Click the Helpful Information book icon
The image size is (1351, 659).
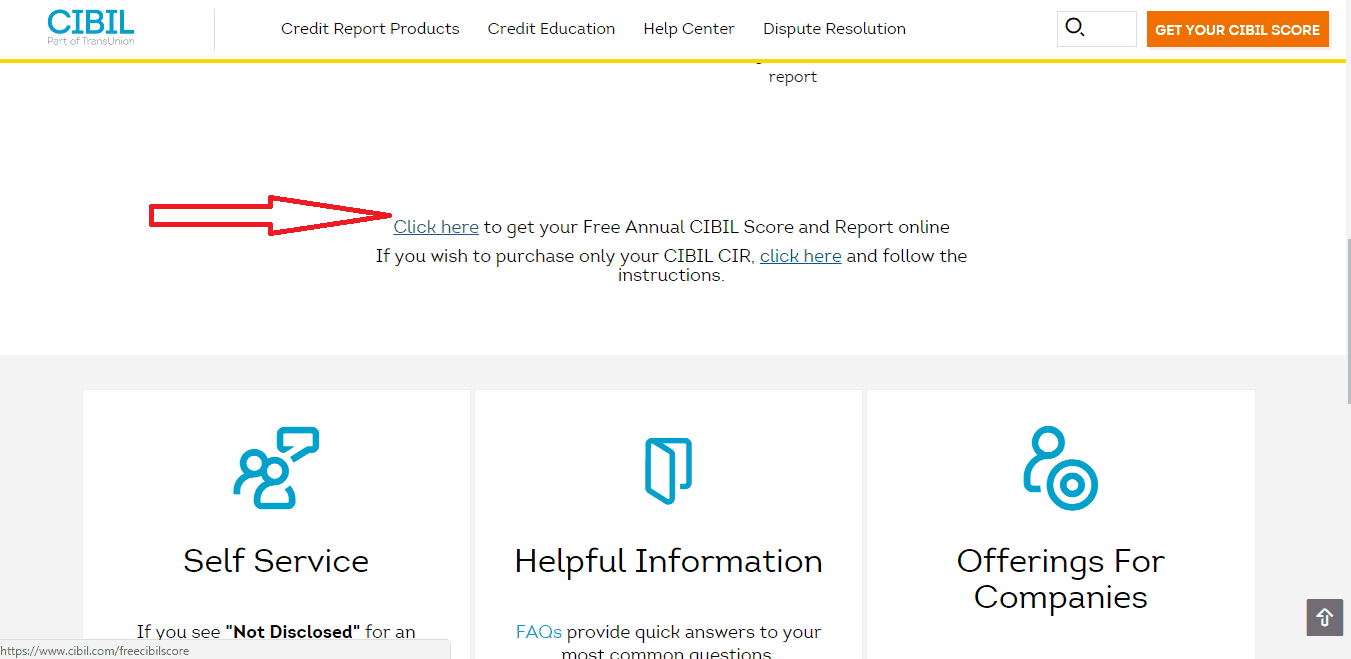click(668, 469)
